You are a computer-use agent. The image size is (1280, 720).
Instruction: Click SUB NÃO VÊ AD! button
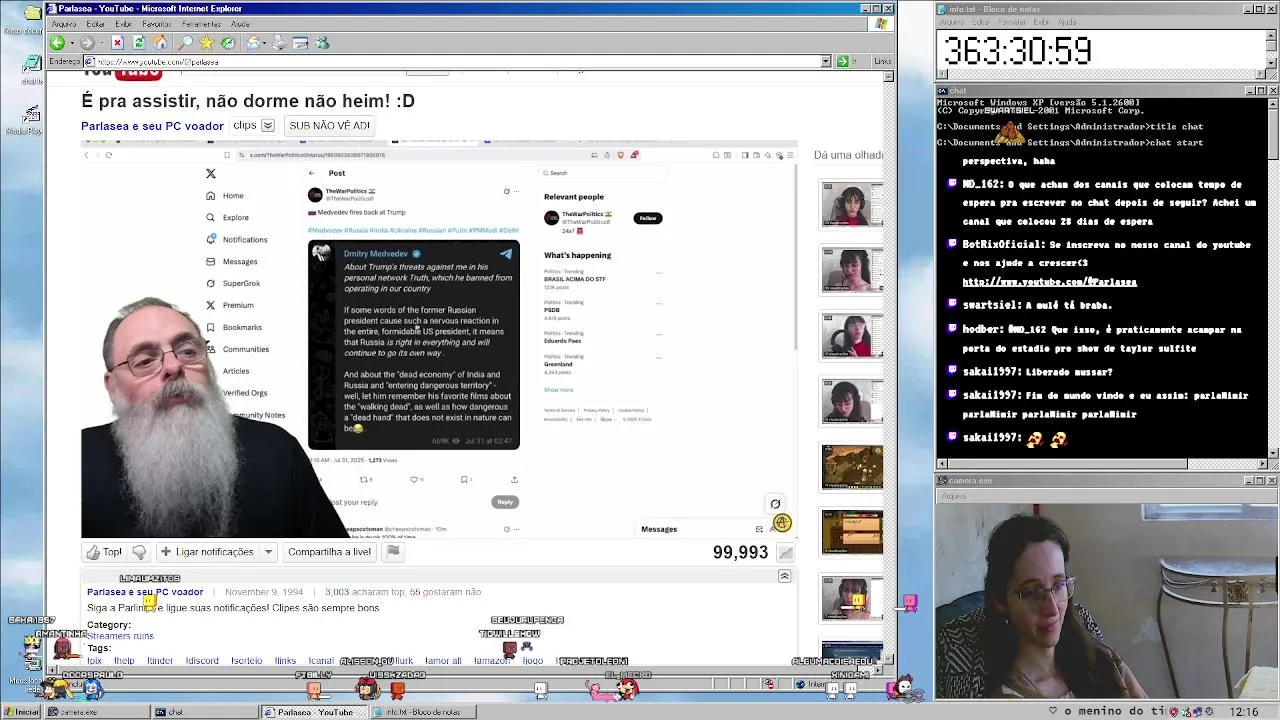329,126
